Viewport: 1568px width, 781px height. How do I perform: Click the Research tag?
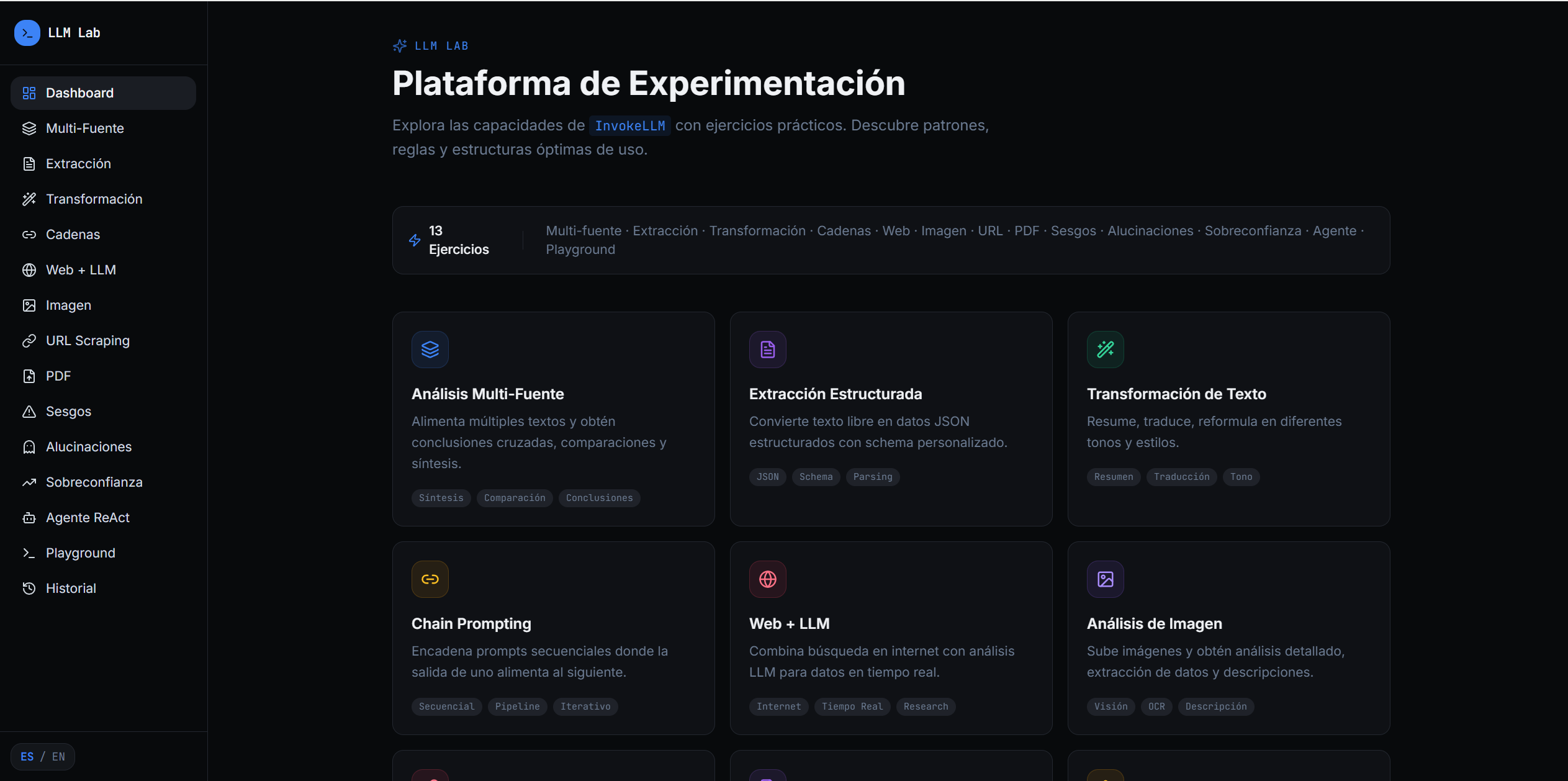pyautogui.click(x=926, y=707)
